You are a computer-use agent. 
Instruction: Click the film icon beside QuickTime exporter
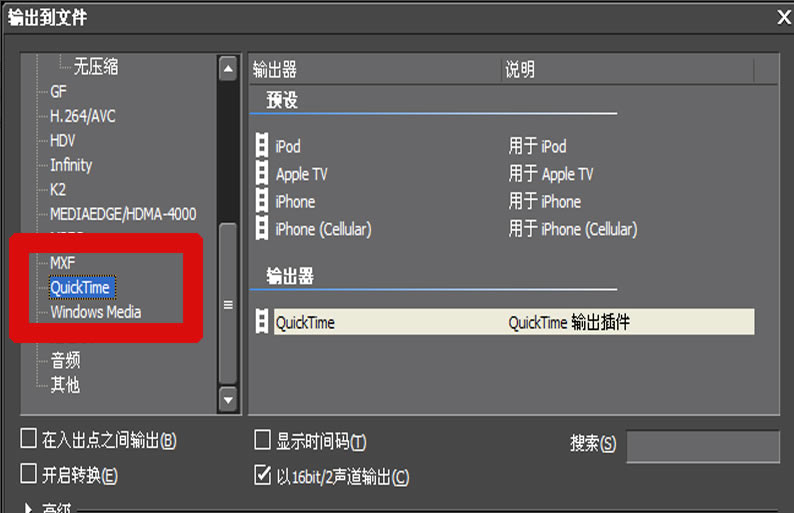tap(262, 322)
